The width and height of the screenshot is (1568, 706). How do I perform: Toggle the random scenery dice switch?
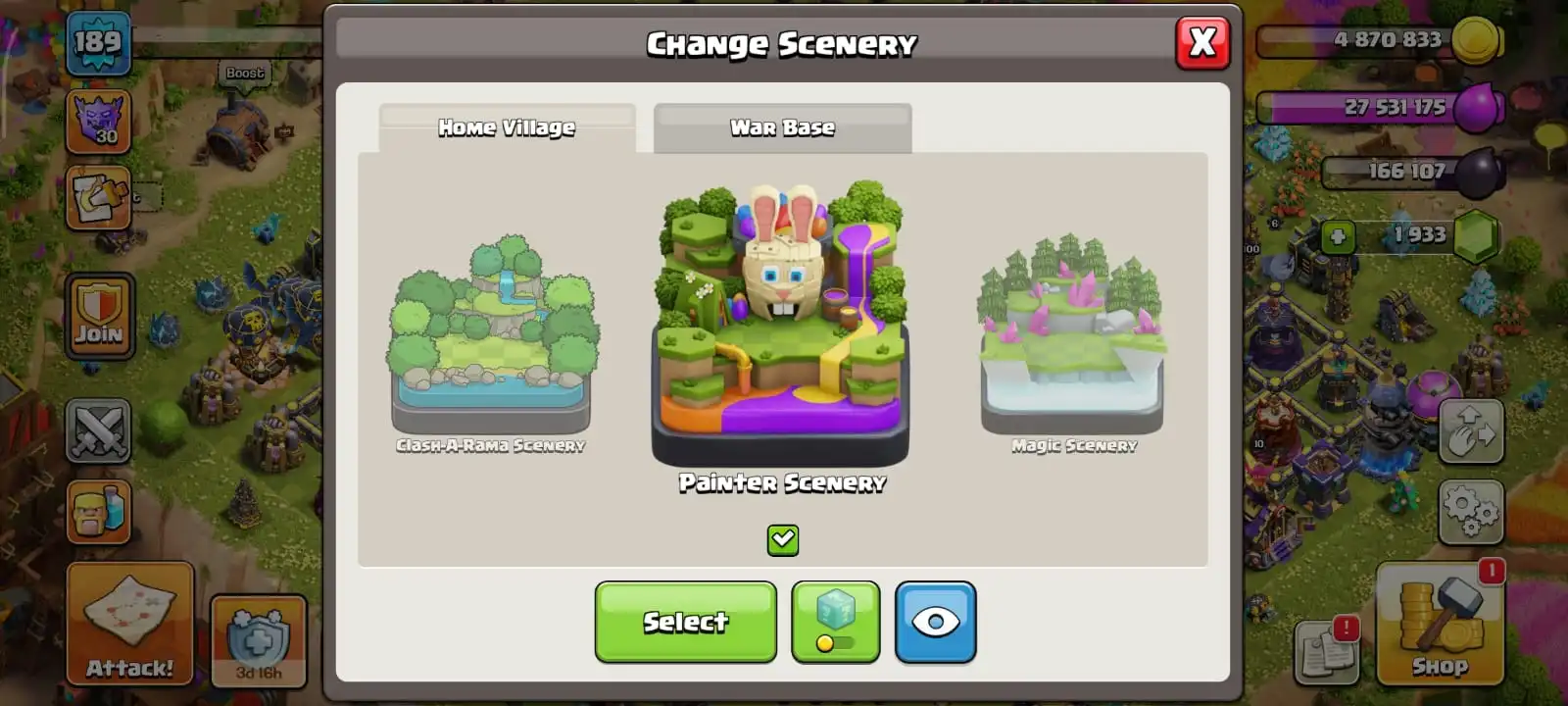835,622
